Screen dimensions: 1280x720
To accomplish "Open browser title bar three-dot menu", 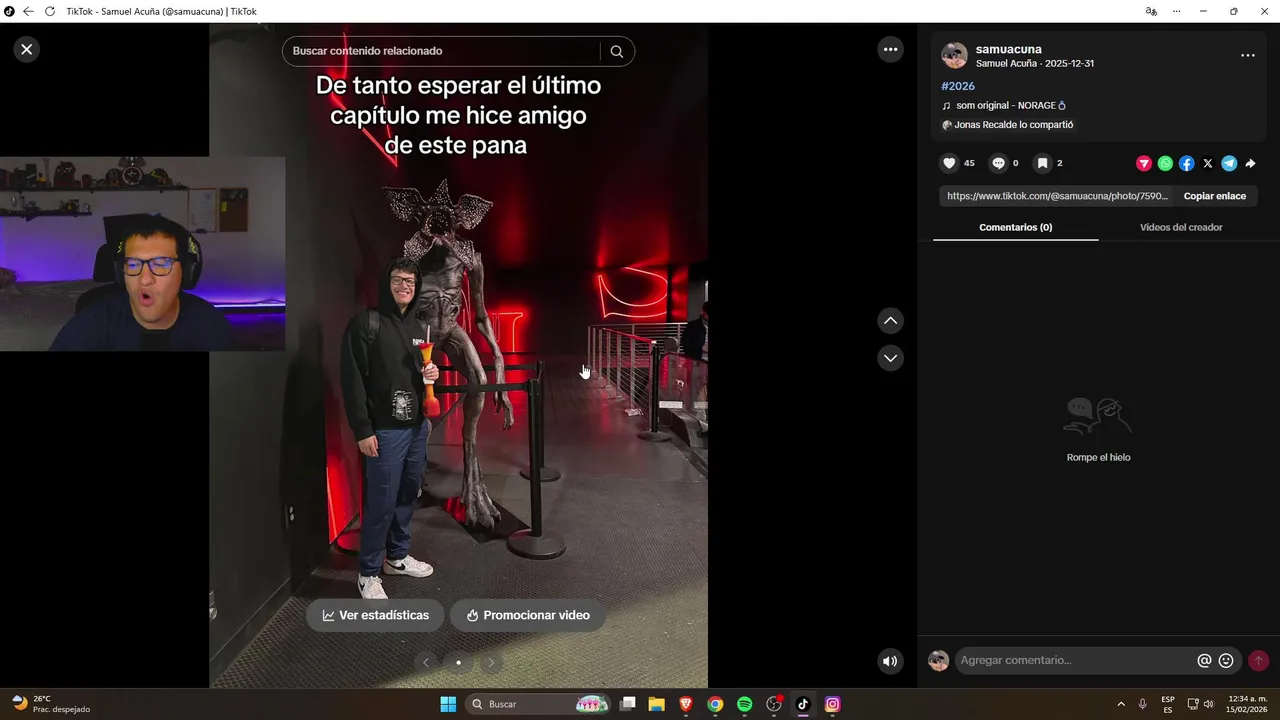I will (x=1176, y=11).
